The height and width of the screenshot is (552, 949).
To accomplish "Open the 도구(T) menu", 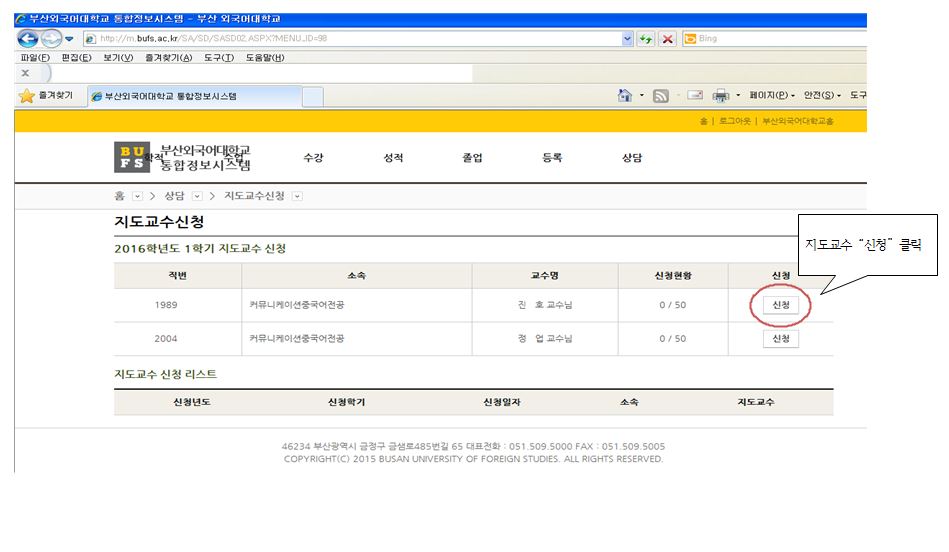I will 218,58.
